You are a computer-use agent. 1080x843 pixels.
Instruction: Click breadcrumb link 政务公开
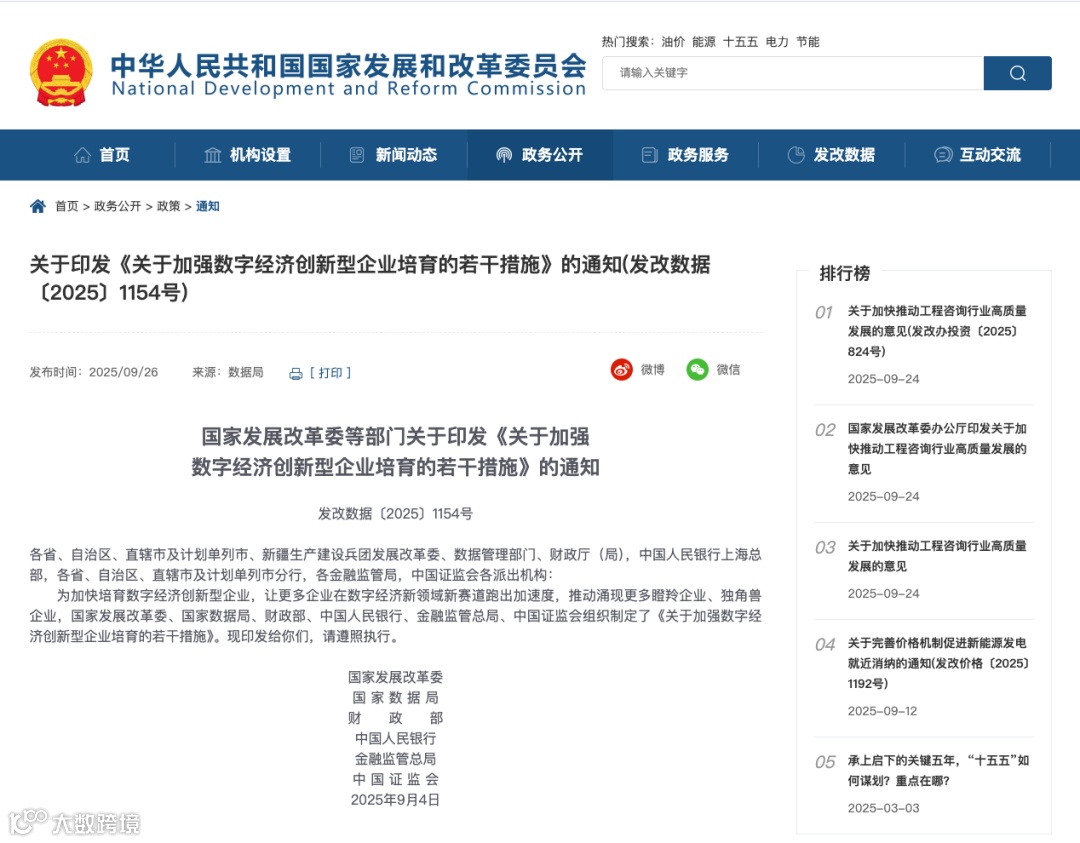[117, 206]
